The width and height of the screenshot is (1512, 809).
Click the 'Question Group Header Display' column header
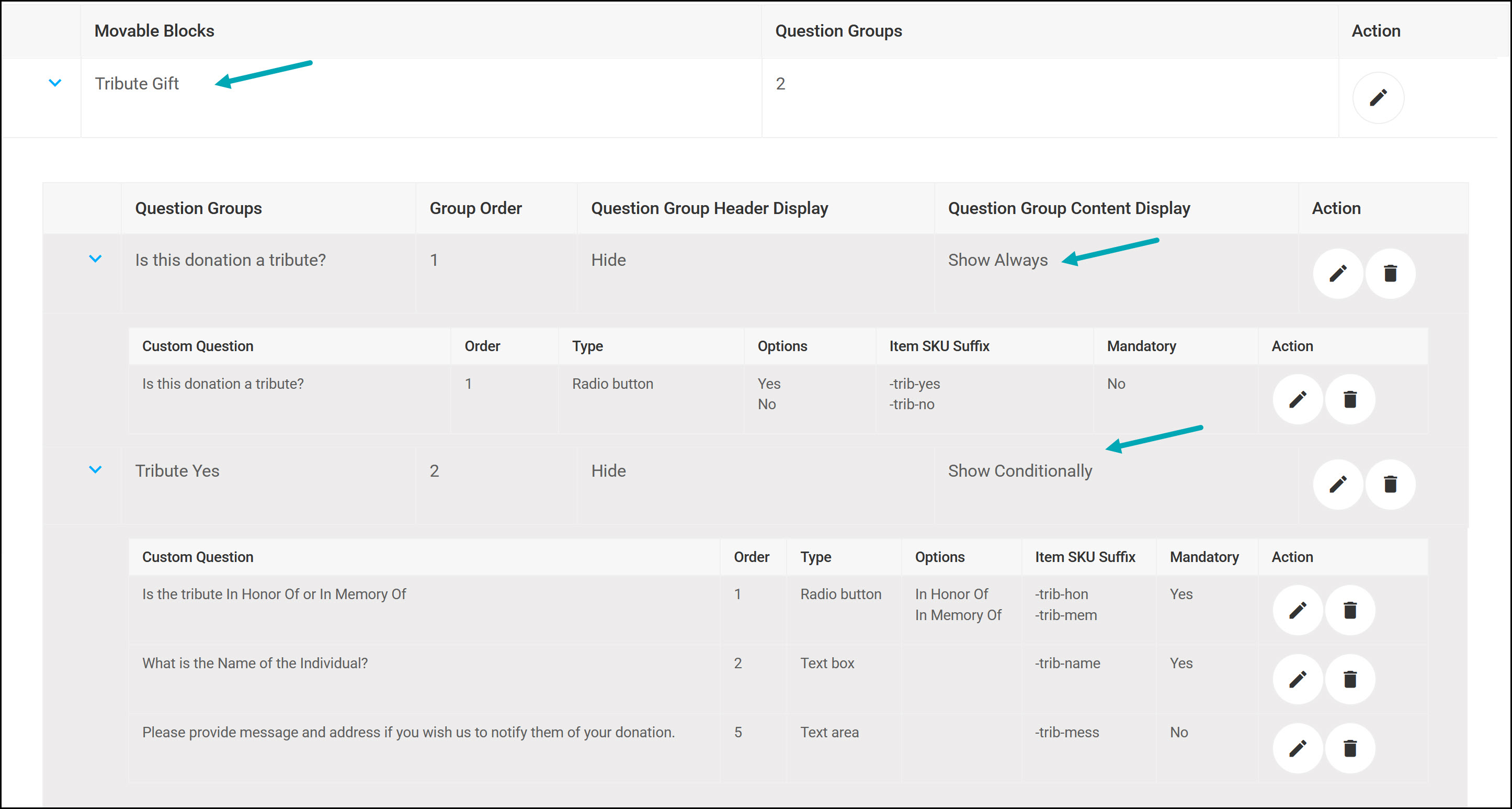(709, 208)
